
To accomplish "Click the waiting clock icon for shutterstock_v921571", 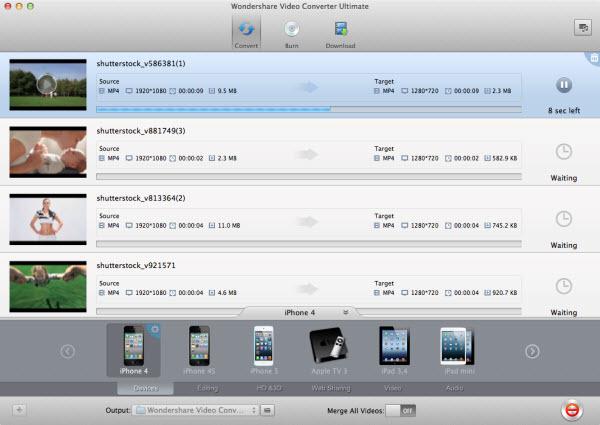I will click(564, 286).
